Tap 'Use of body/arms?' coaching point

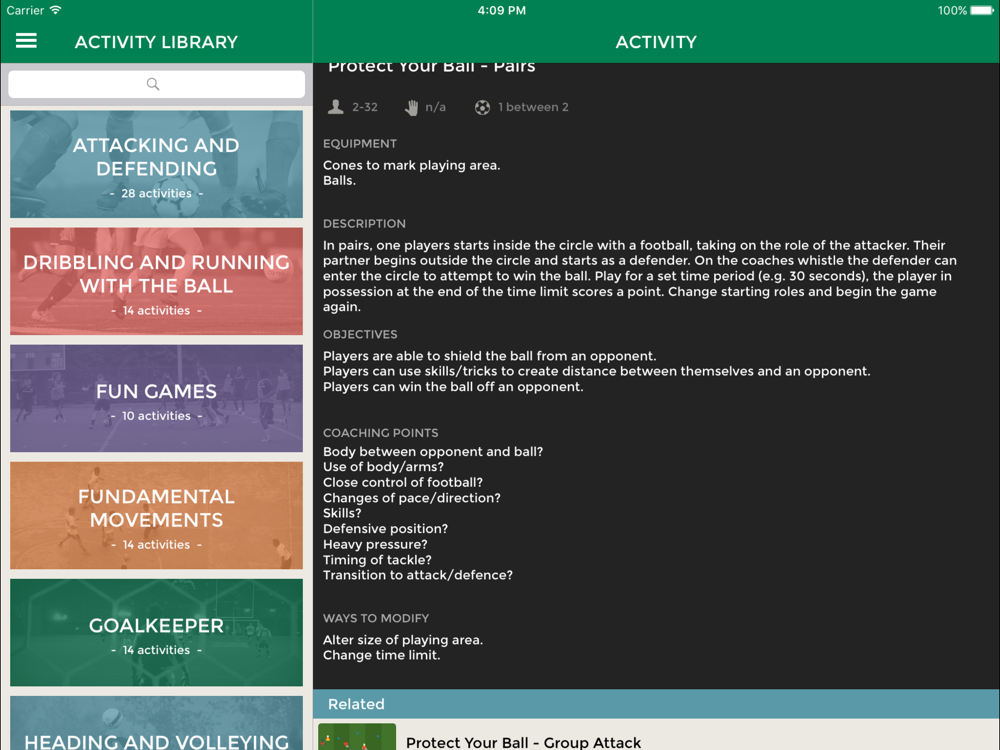tap(383, 467)
